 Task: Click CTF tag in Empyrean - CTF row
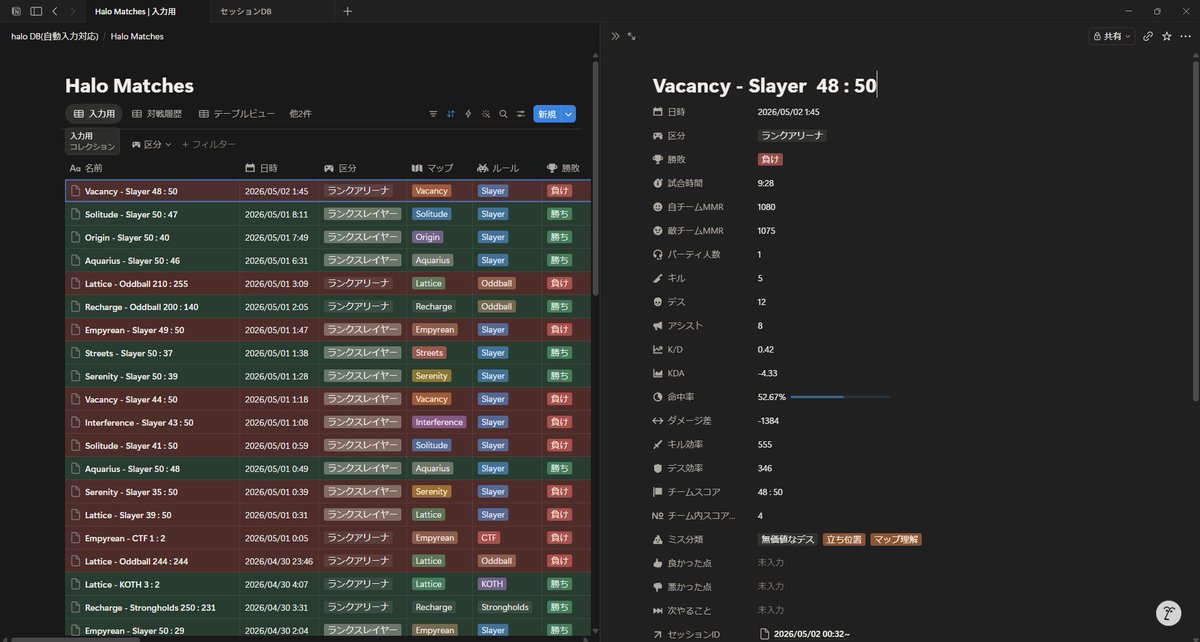coord(489,538)
